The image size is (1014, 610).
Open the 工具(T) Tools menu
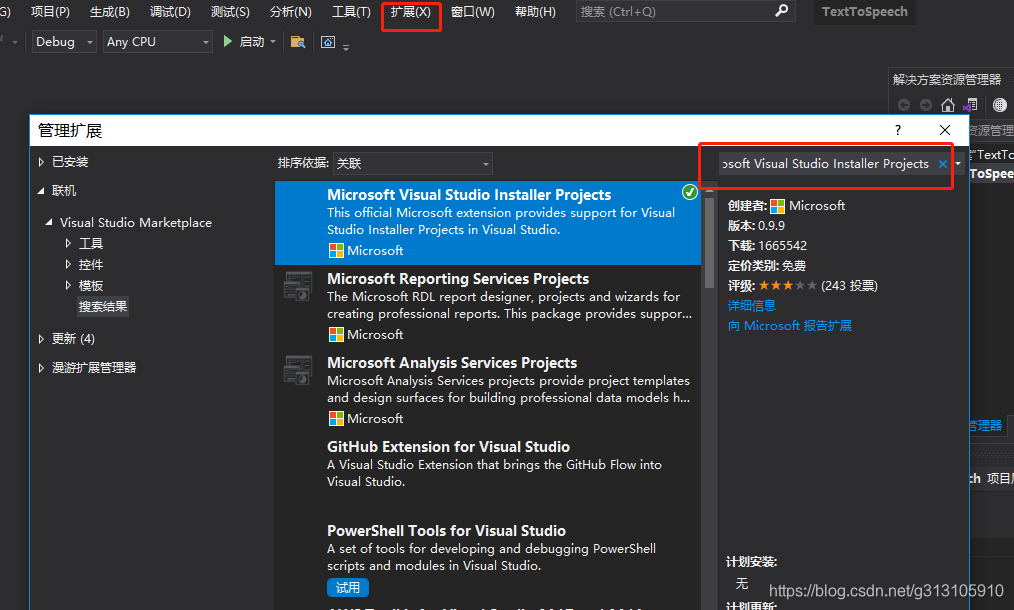coord(351,12)
